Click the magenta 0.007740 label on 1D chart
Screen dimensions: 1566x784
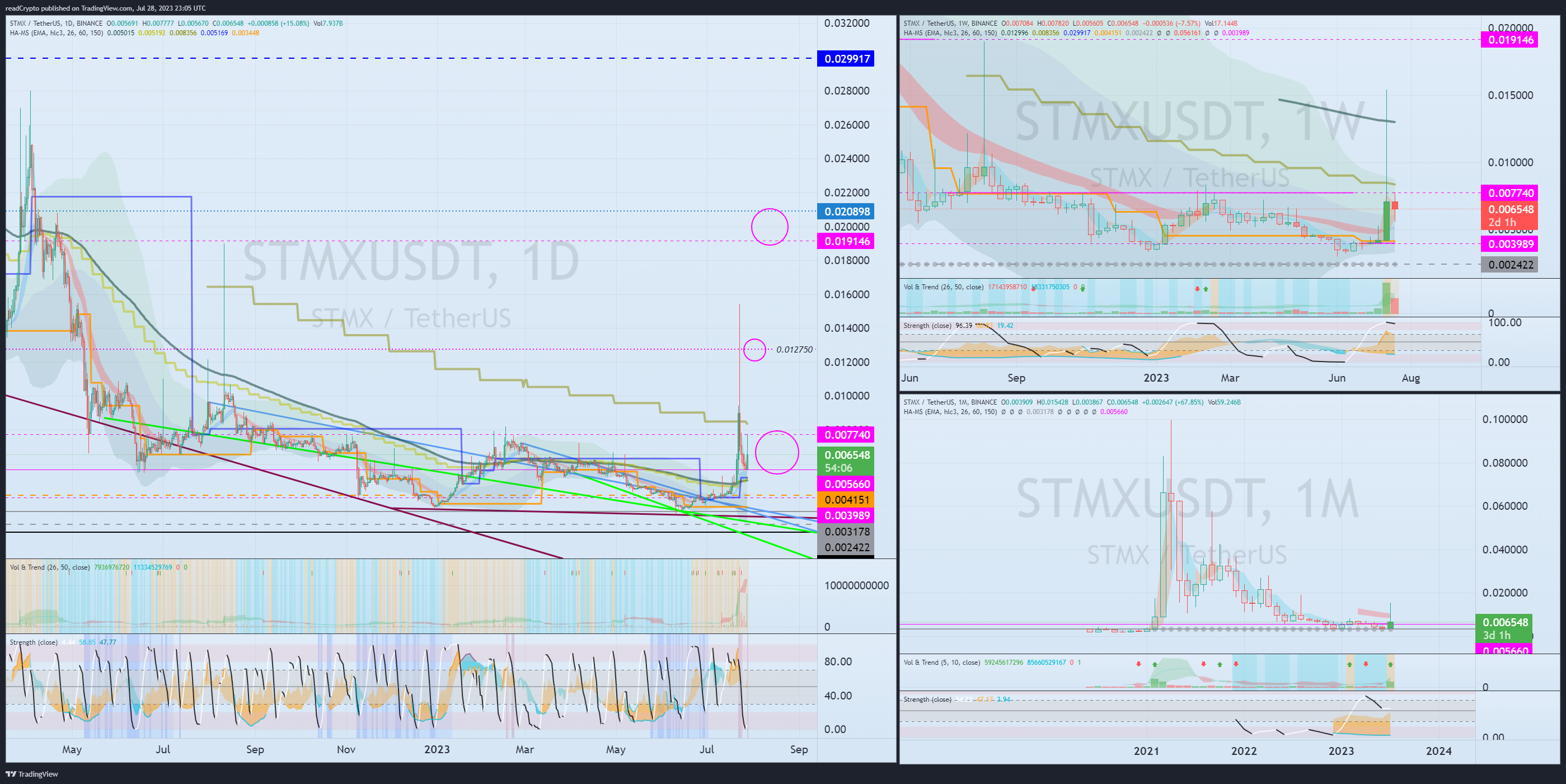(x=846, y=435)
